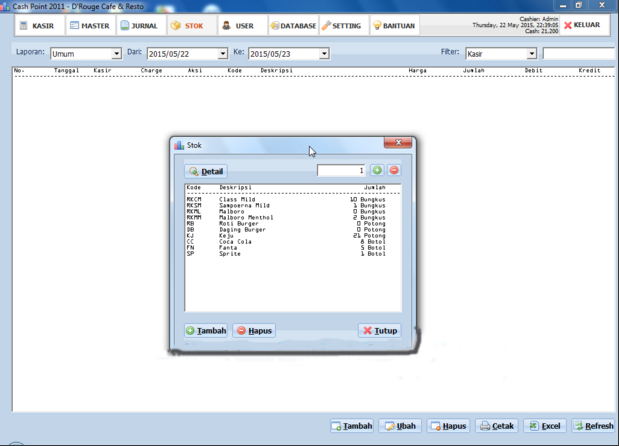Click the Debit column header
The height and width of the screenshot is (446, 619).
pos(533,70)
